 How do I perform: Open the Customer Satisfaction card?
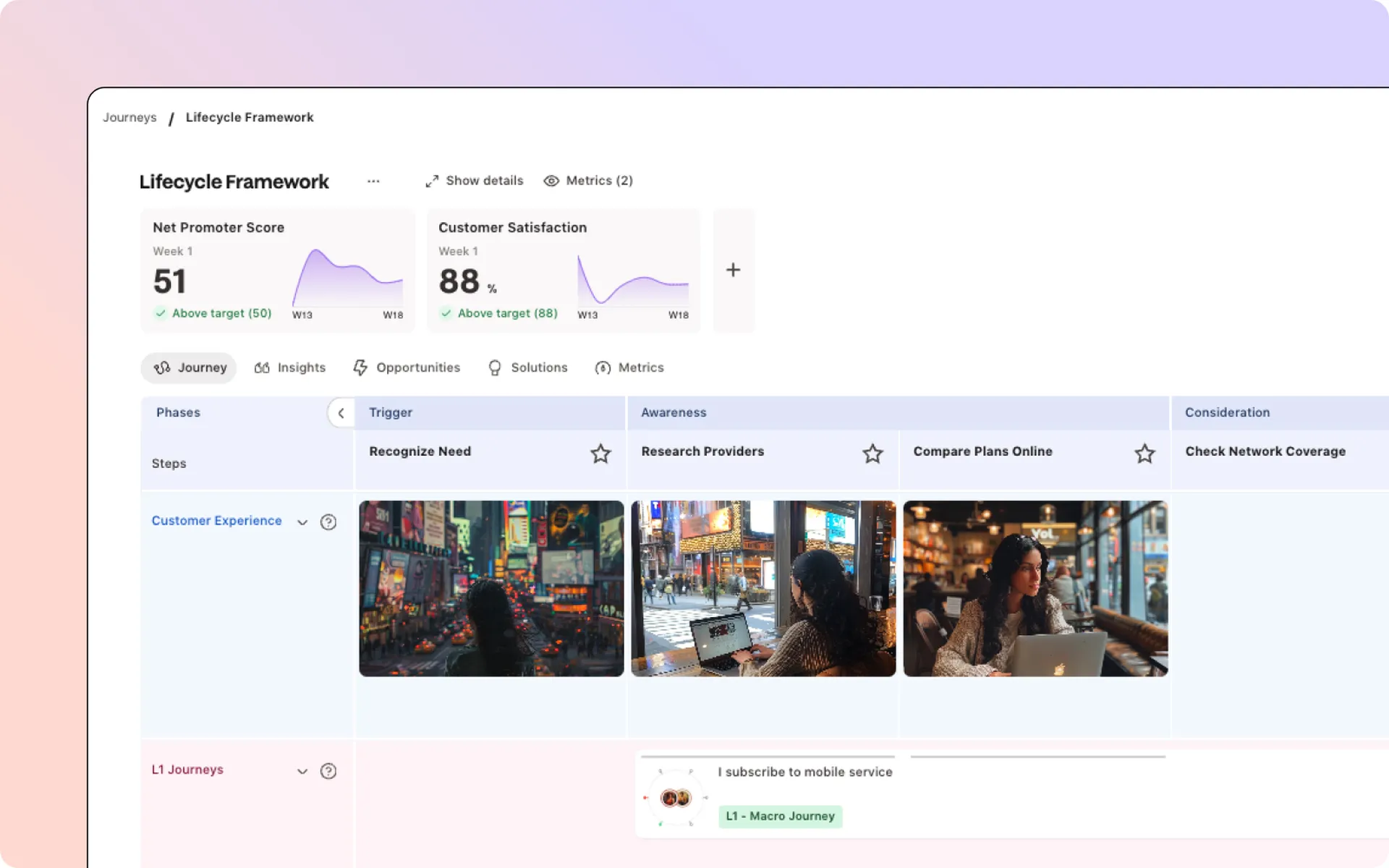pyautogui.click(x=564, y=271)
